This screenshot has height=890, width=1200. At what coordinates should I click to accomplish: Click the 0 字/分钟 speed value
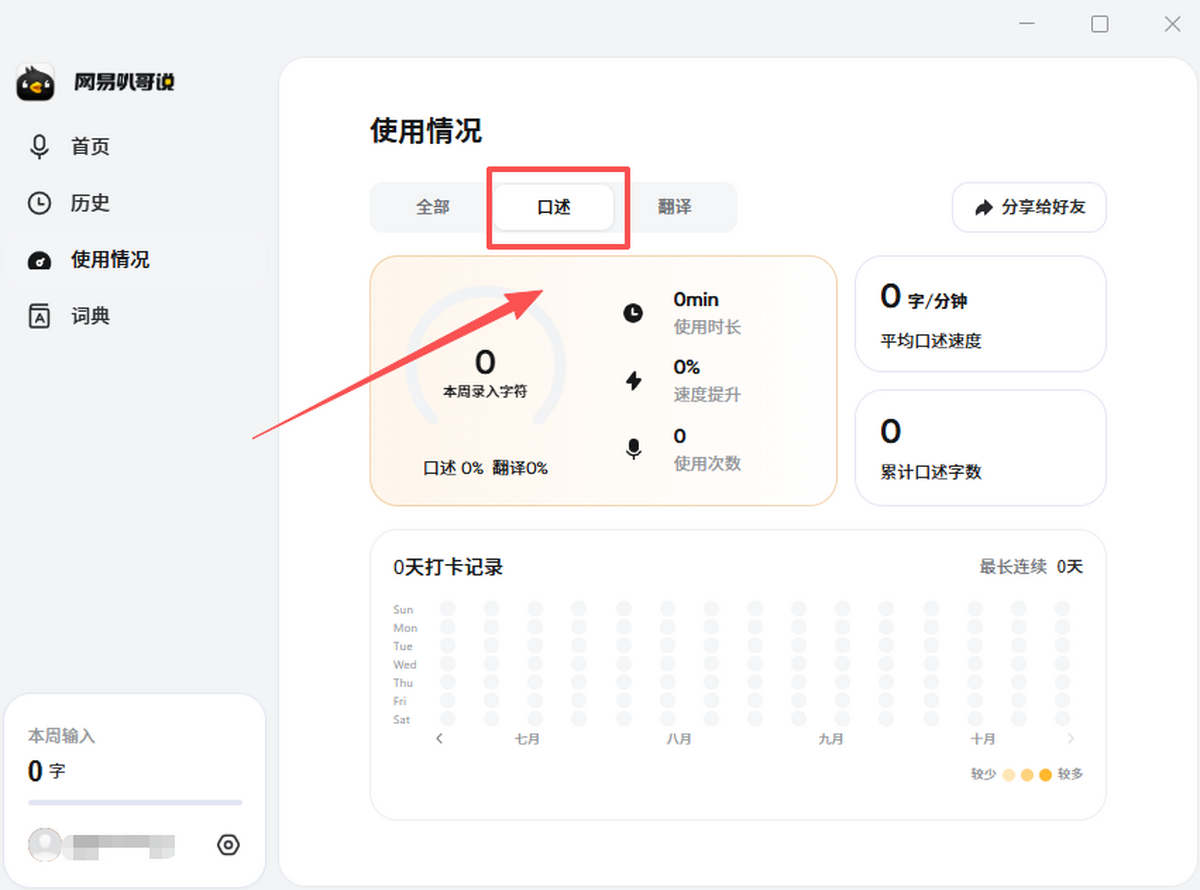[924, 297]
